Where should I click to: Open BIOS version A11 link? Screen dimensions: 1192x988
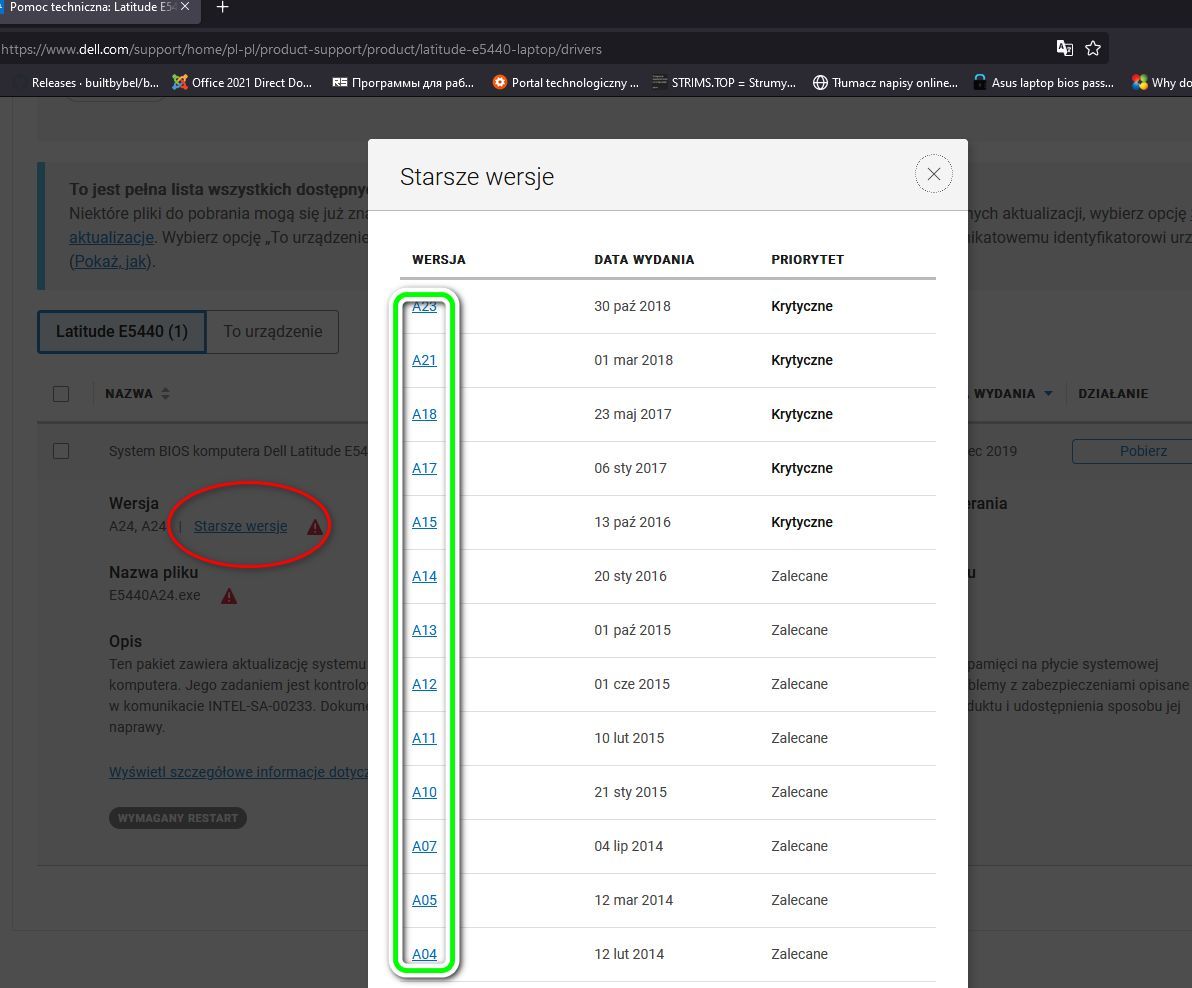(x=424, y=738)
